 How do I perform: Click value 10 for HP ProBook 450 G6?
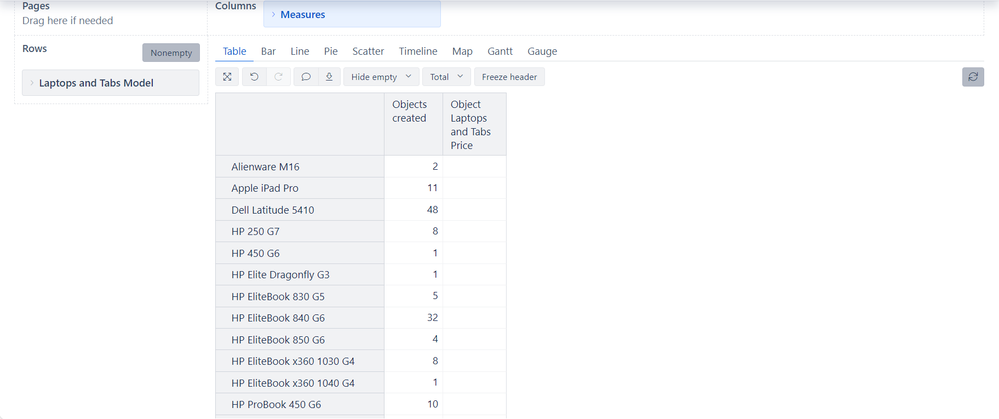pyautogui.click(x=433, y=404)
